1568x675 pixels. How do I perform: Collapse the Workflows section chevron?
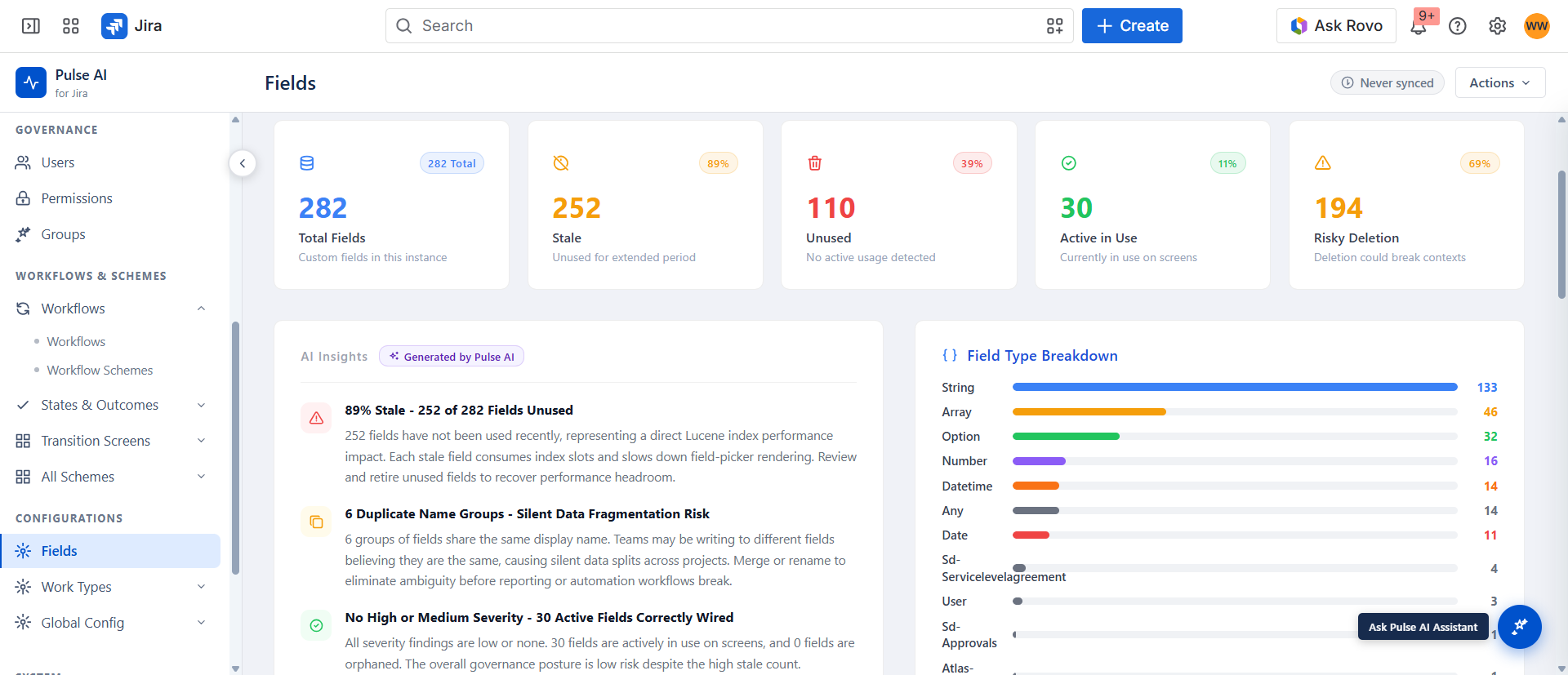pyautogui.click(x=201, y=309)
